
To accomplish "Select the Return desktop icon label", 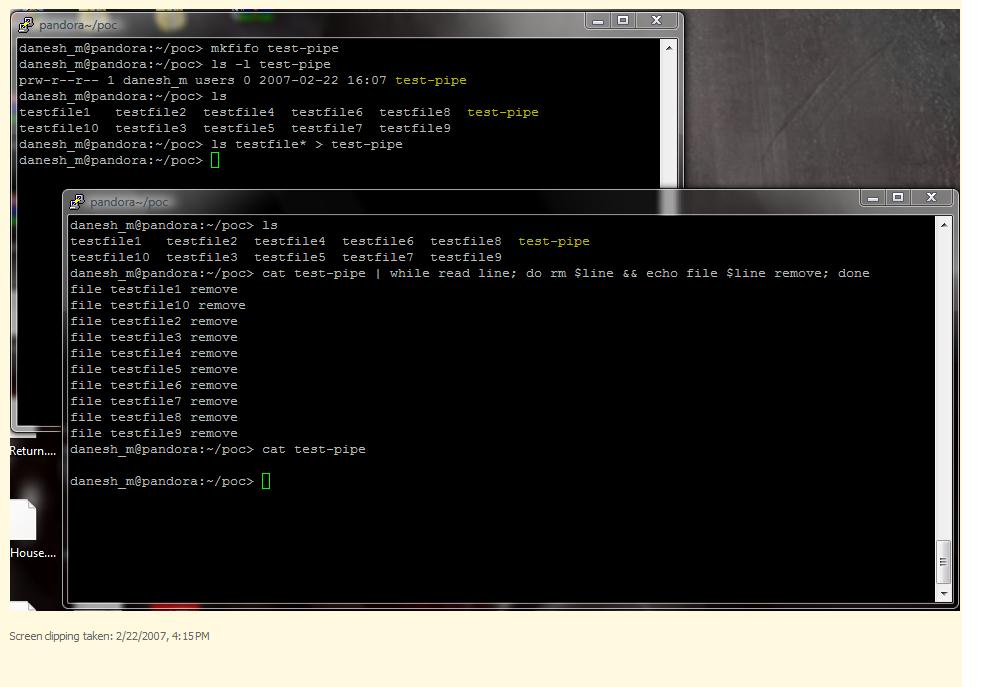I will pos(33,451).
